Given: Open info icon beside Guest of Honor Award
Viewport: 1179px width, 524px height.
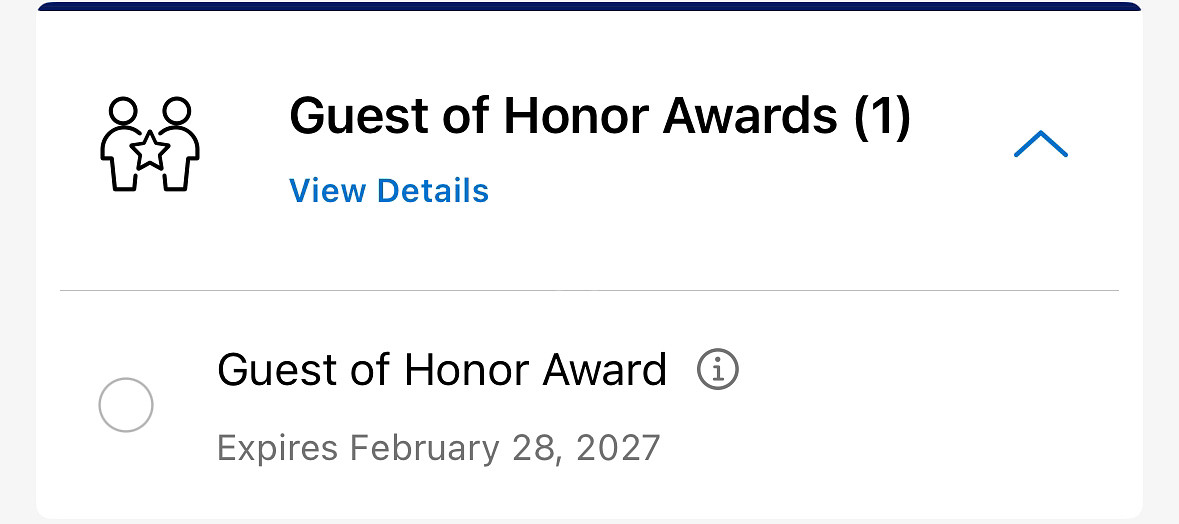Looking at the screenshot, I should 718,369.
